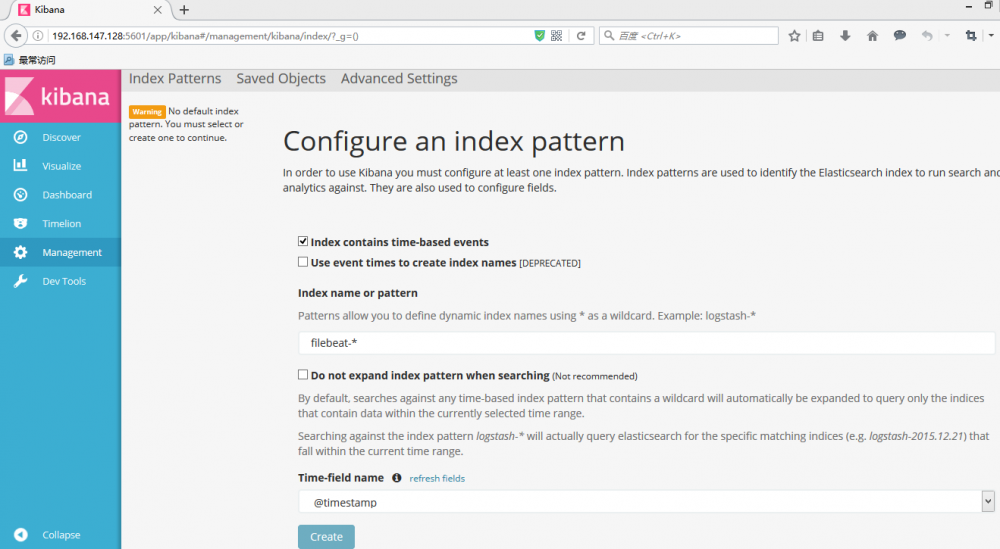The width and height of the screenshot is (1000, 549).
Task: Click the 'refresh fields' link
Action: point(437,479)
